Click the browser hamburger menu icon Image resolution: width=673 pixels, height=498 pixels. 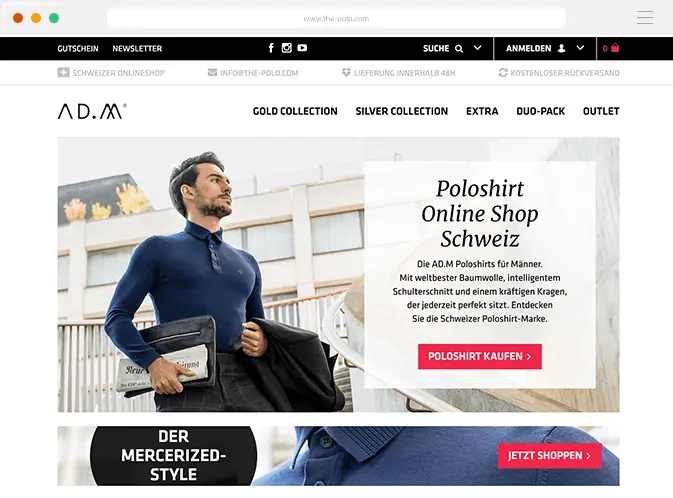click(645, 18)
